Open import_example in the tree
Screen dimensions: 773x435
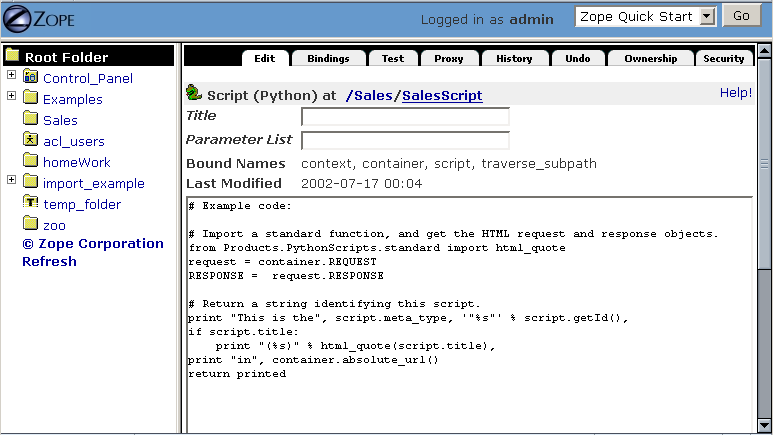[x=94, y=183]
